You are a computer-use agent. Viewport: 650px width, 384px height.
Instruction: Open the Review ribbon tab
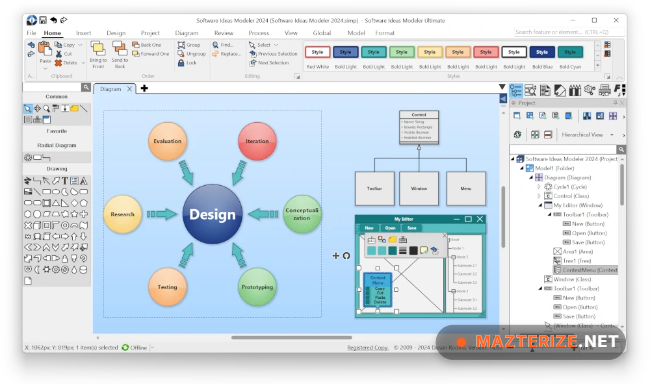[x=224, y=33]
